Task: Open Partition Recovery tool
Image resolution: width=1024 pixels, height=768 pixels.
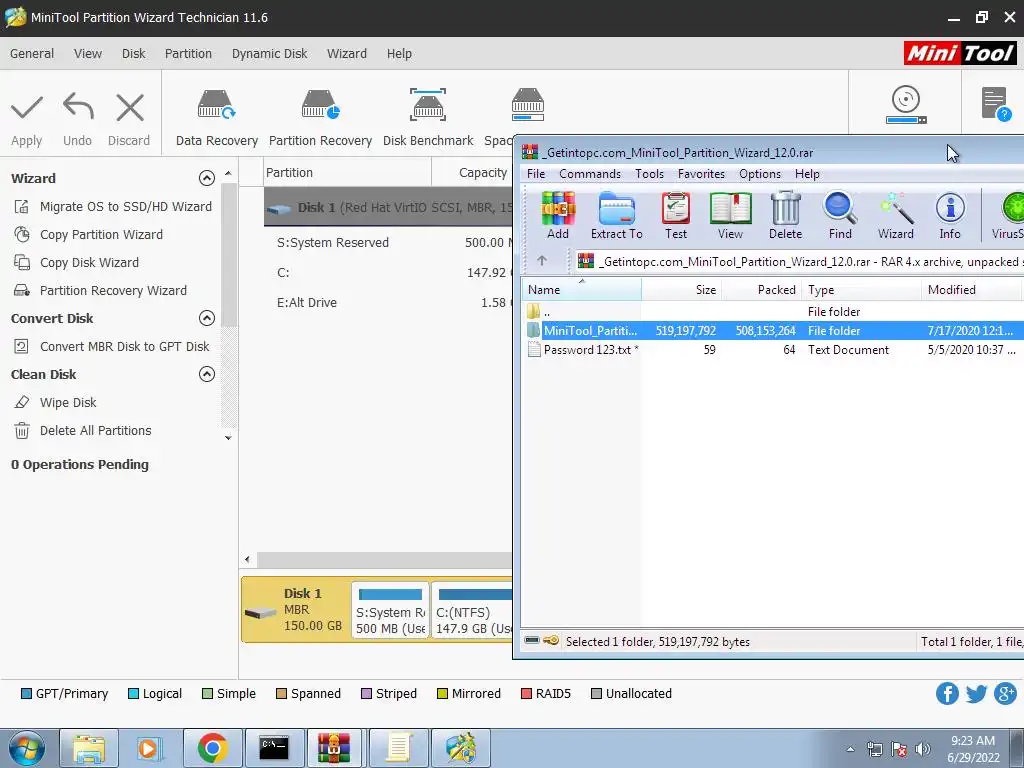Action: [320, 119]
